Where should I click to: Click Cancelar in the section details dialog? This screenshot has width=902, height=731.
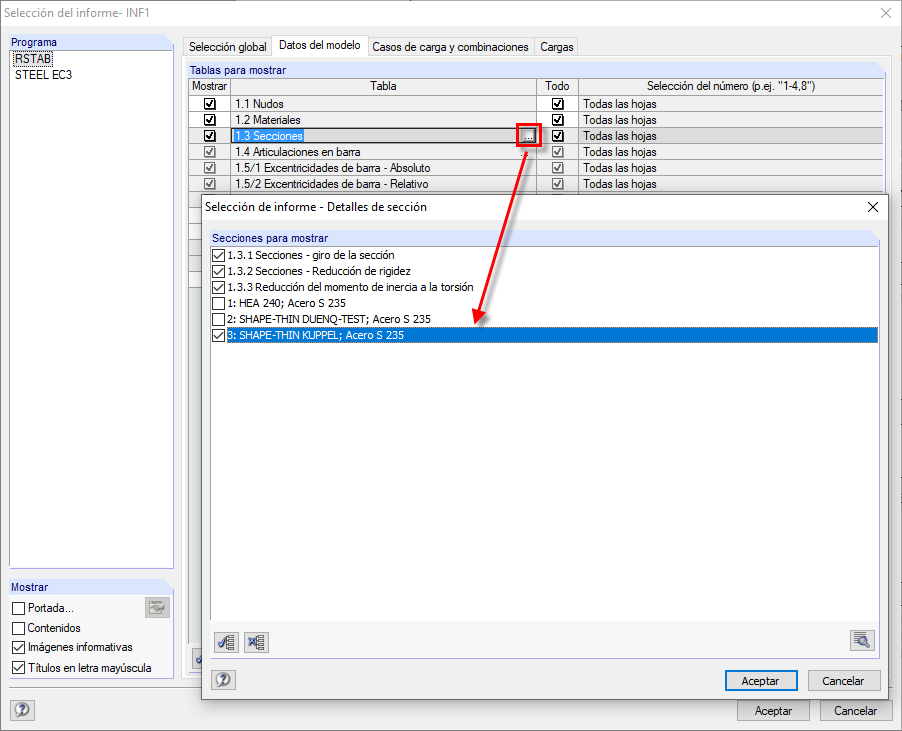(x=843, y=680)
